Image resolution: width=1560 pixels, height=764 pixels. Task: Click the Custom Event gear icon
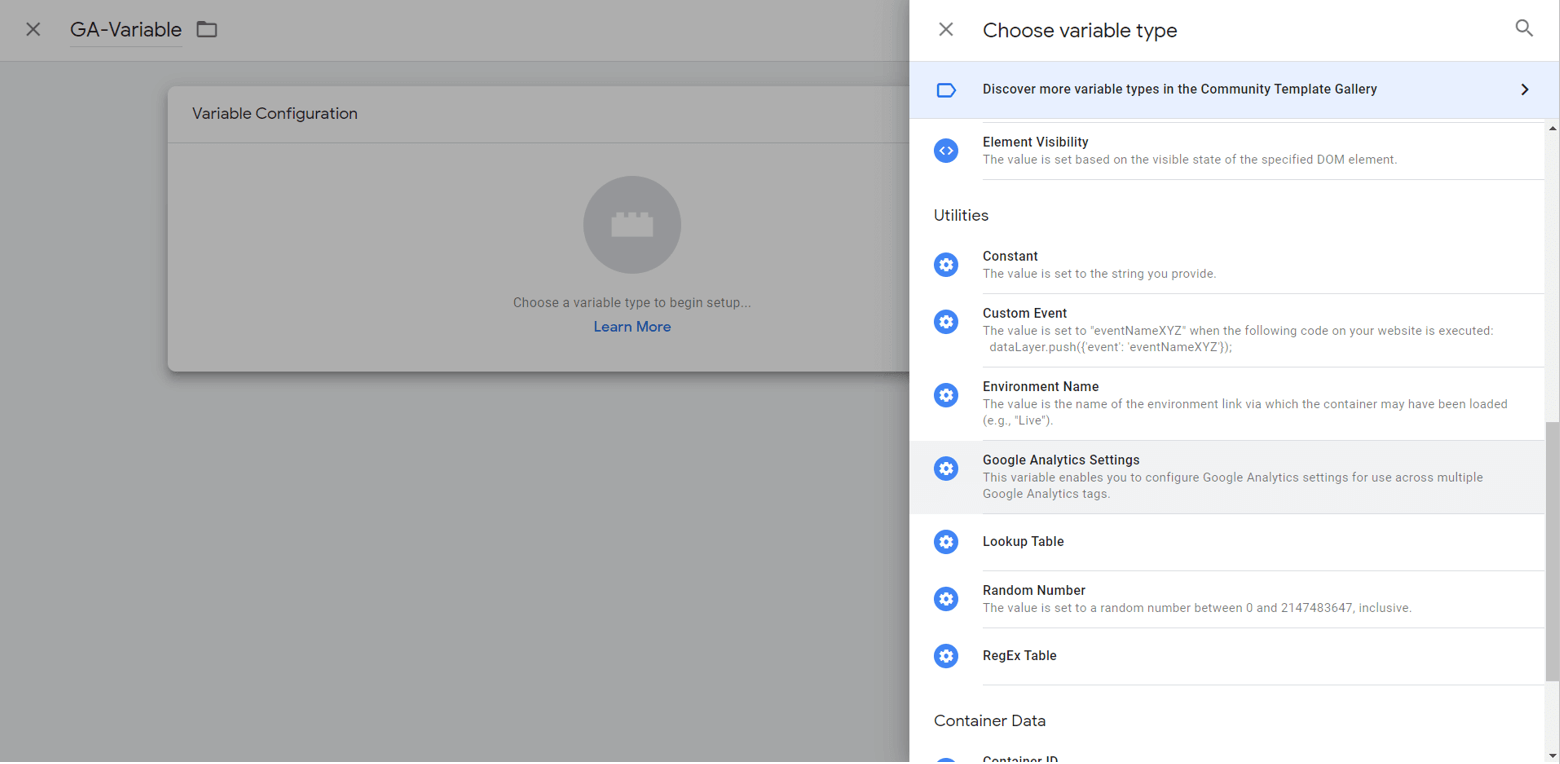coord(945,322)
